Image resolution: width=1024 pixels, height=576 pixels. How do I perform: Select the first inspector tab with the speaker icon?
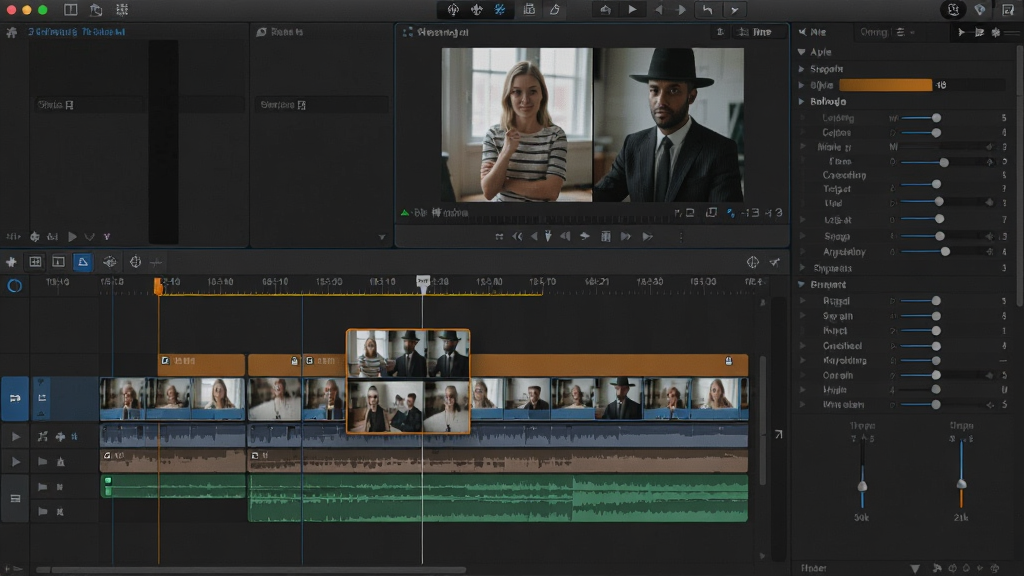point(812,32)
